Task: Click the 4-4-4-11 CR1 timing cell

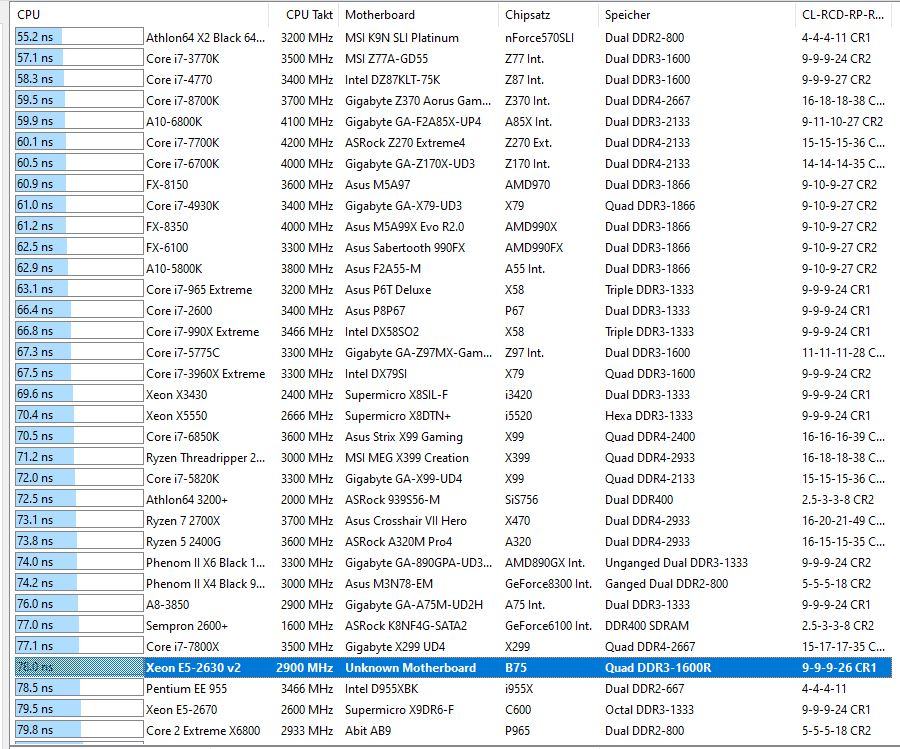Action: click(x=836, y=38)
